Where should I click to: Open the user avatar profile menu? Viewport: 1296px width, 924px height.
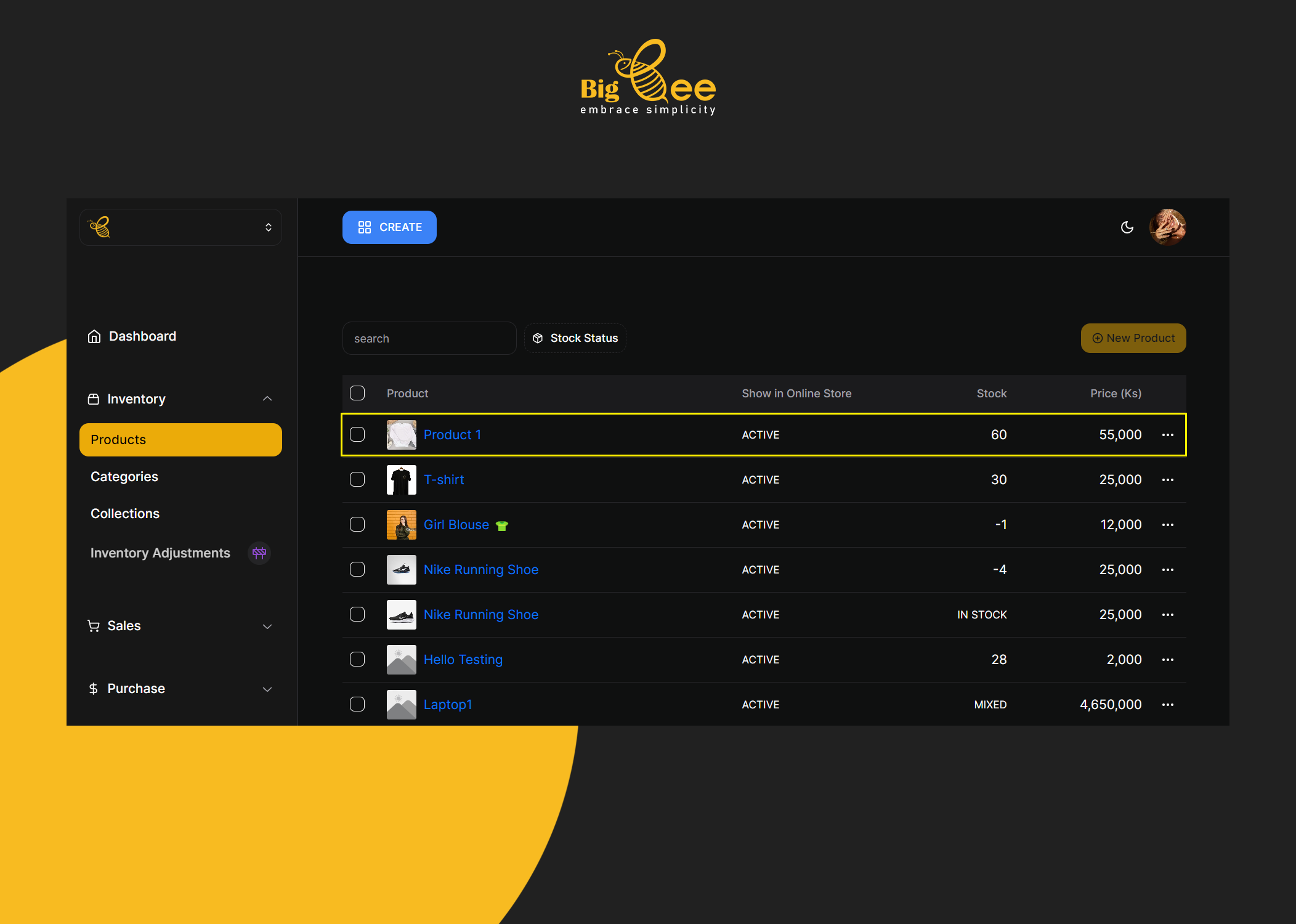click(1167, 227)
